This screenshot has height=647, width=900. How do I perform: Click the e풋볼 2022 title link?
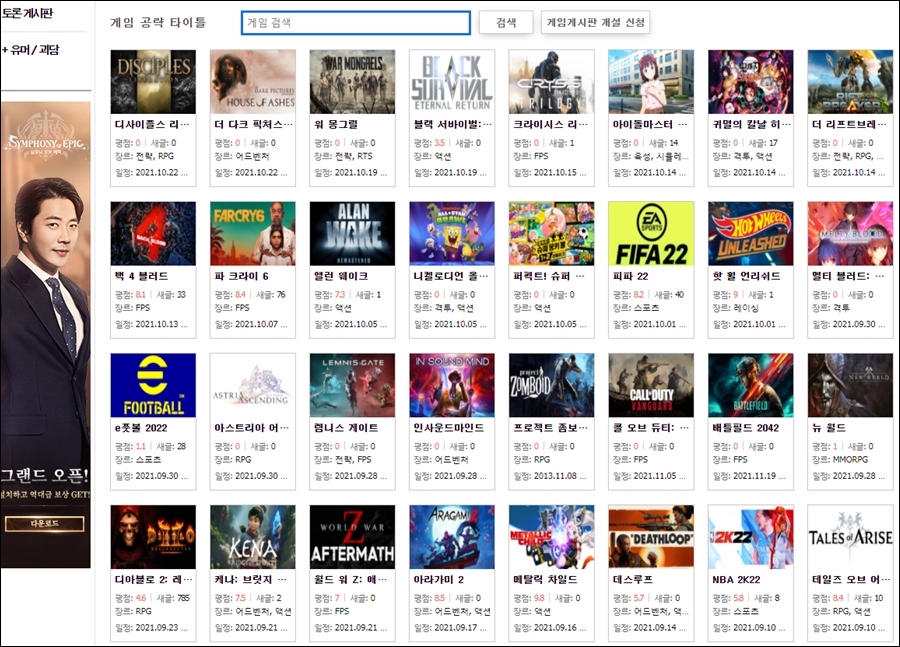pyautogui.click(x=141, y=428)
